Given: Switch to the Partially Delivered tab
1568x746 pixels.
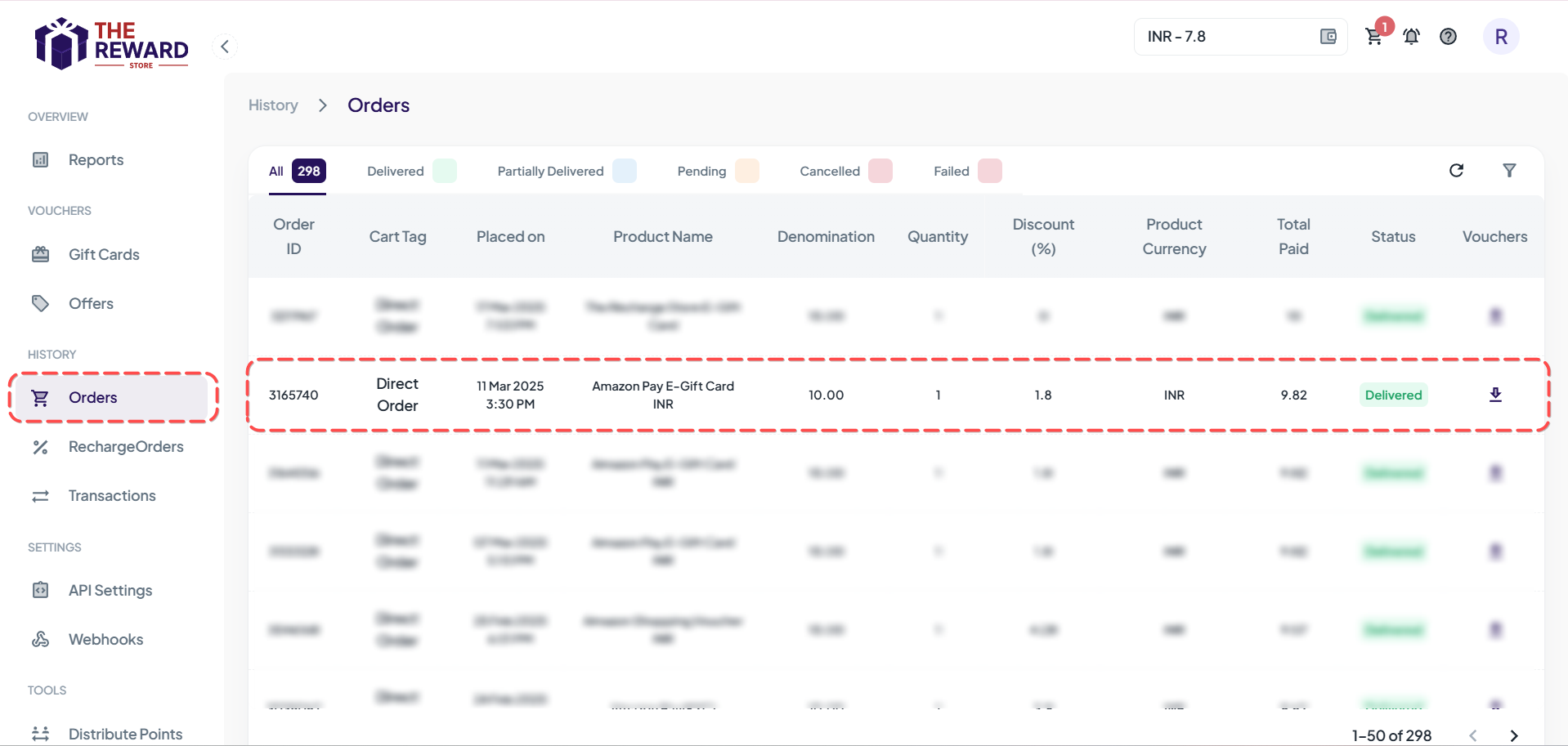Looking at the screenshot, I should 567,171.
